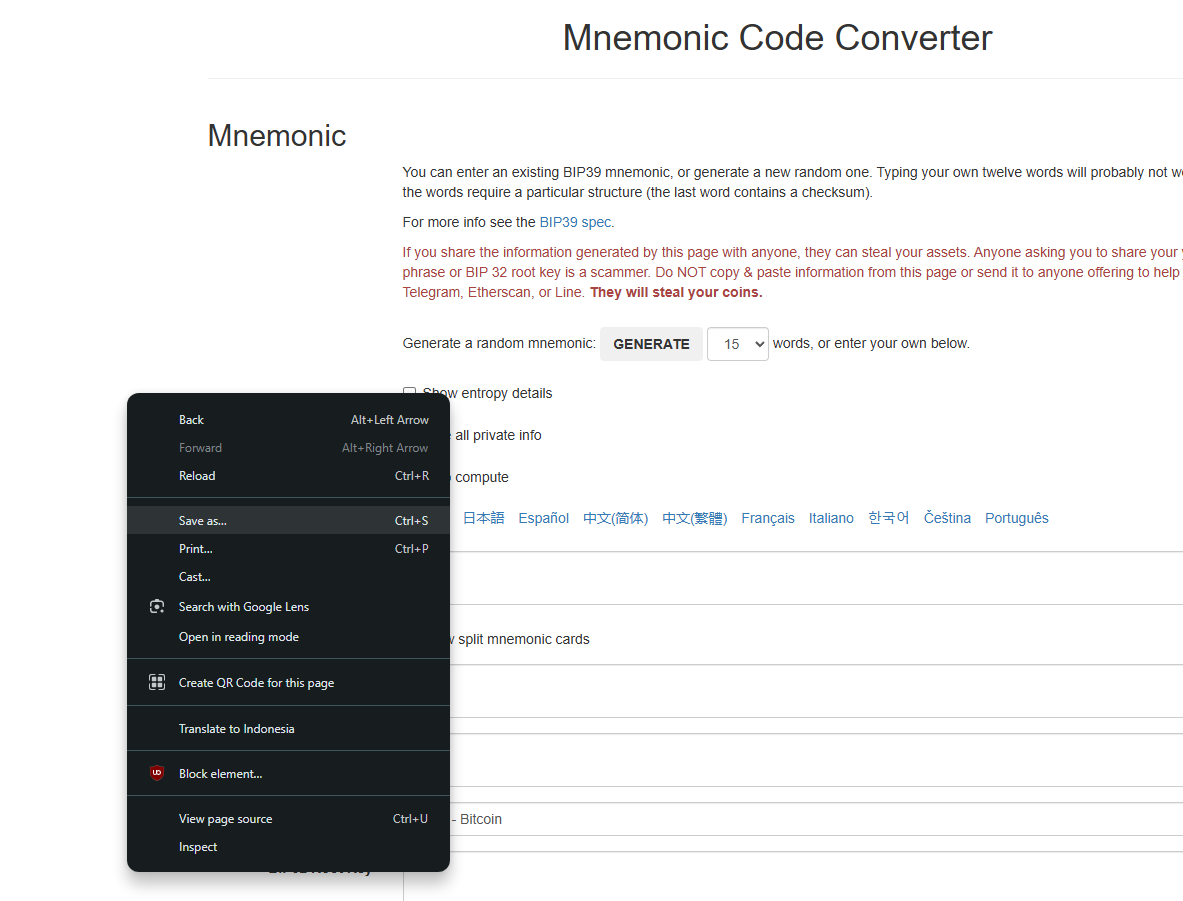Open in reading mode entry
This screenshot has height=901, width=1183.
tap(288, 637)
